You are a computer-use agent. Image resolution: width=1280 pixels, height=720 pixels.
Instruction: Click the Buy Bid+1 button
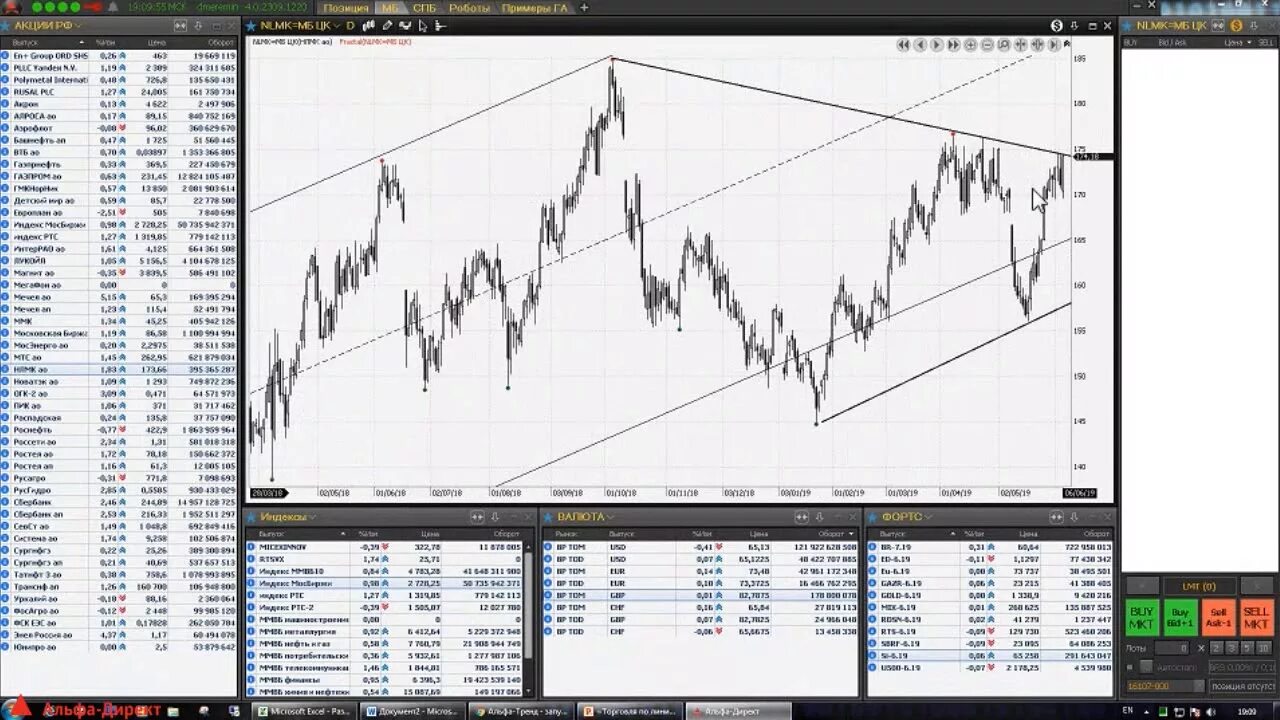[x=1181, y=617]
